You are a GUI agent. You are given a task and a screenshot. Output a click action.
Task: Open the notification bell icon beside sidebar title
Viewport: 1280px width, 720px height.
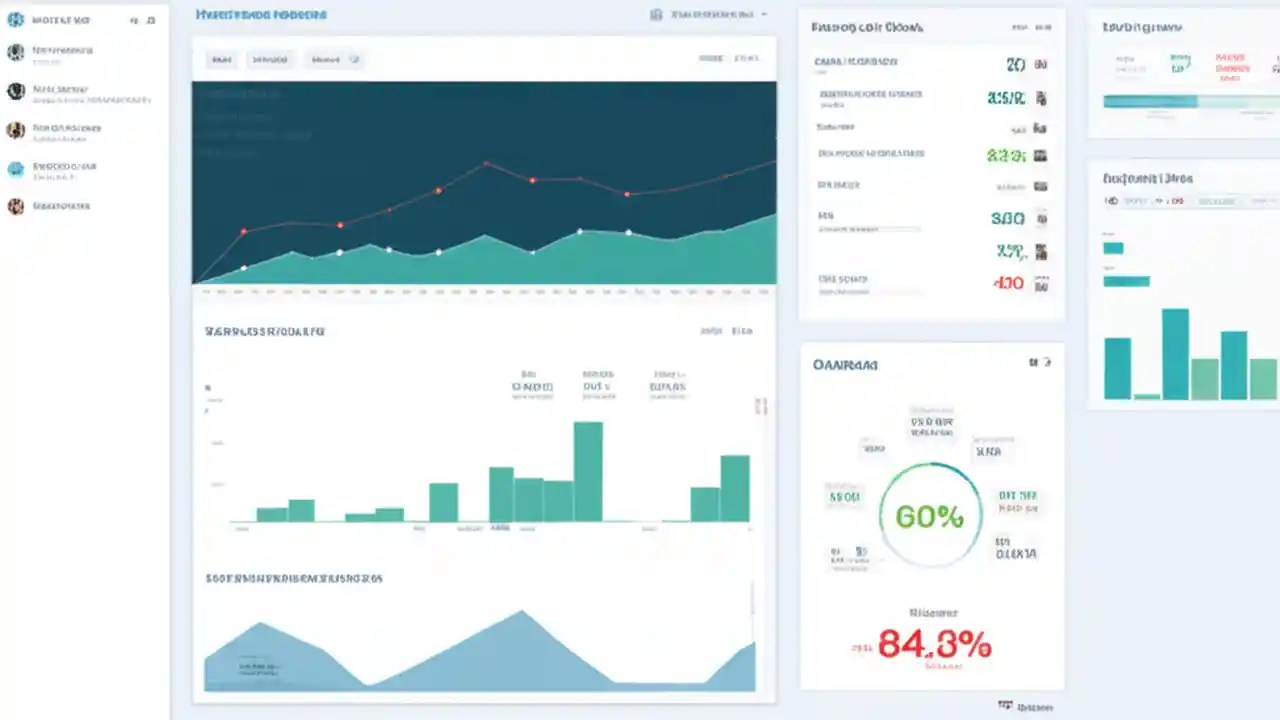(x=133, y=19)
